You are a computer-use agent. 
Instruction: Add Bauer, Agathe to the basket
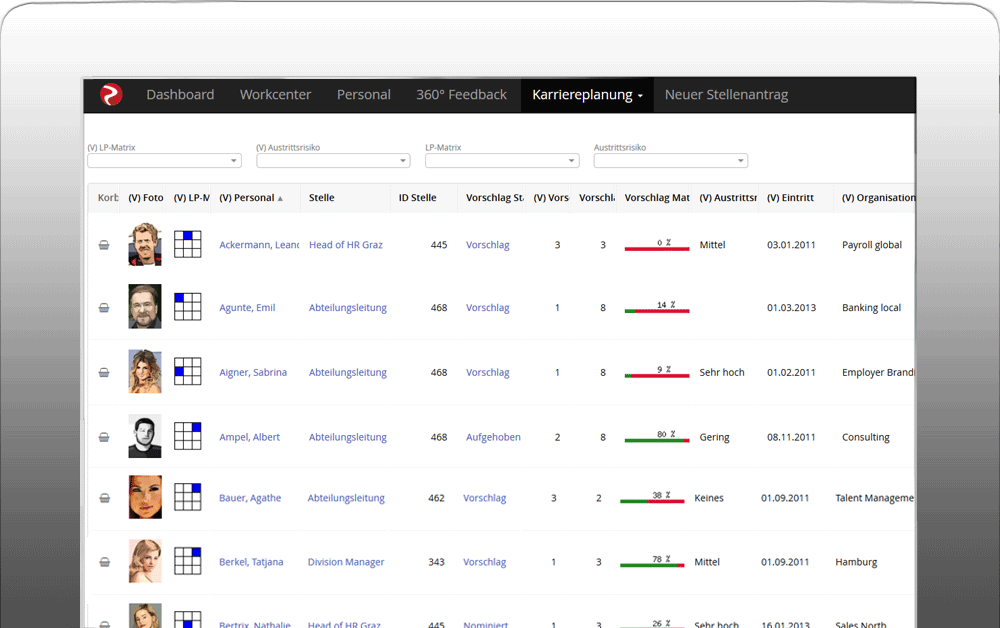[x=105, y=498]
